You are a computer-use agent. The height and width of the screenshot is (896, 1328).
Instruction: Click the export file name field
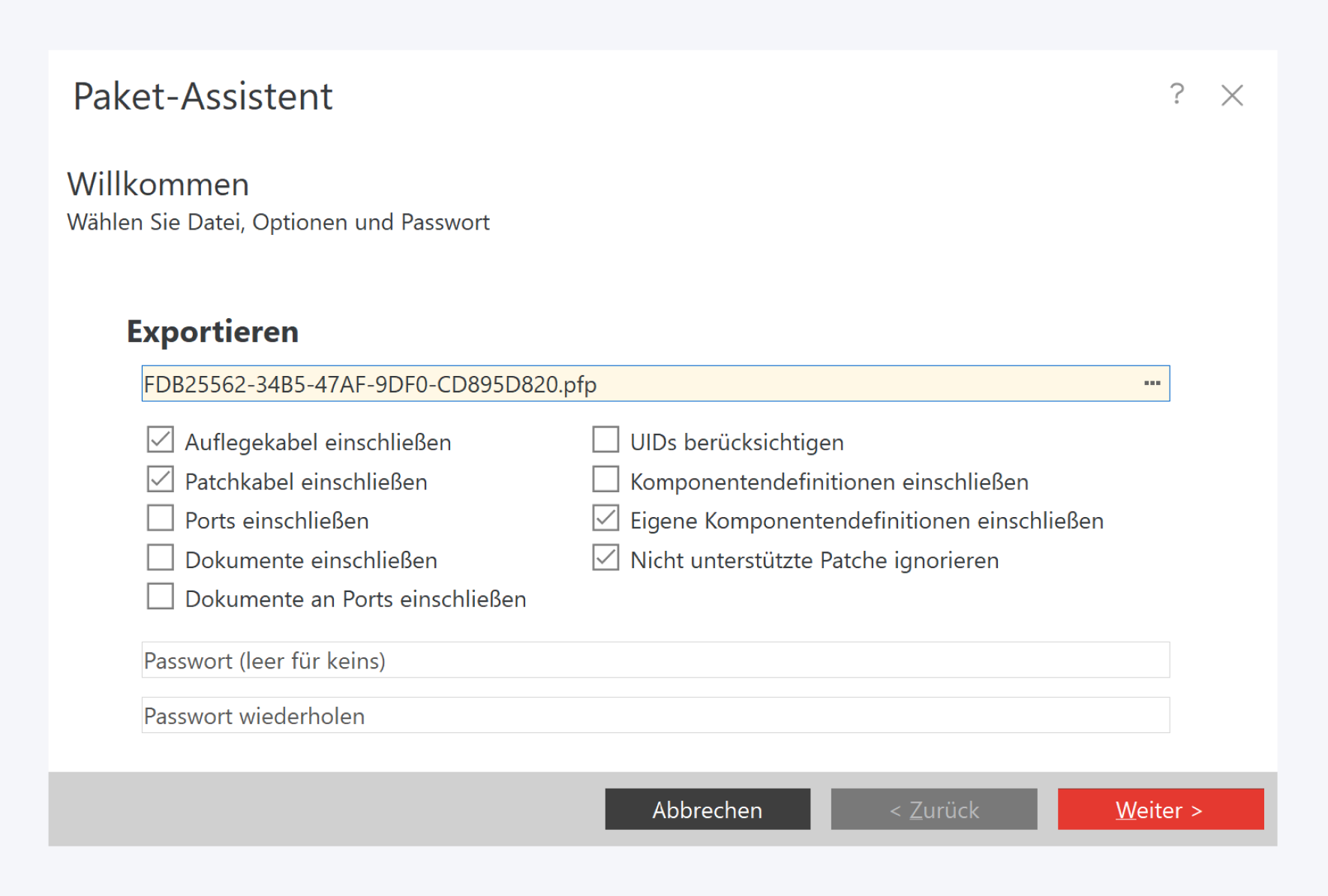point(638,384)
